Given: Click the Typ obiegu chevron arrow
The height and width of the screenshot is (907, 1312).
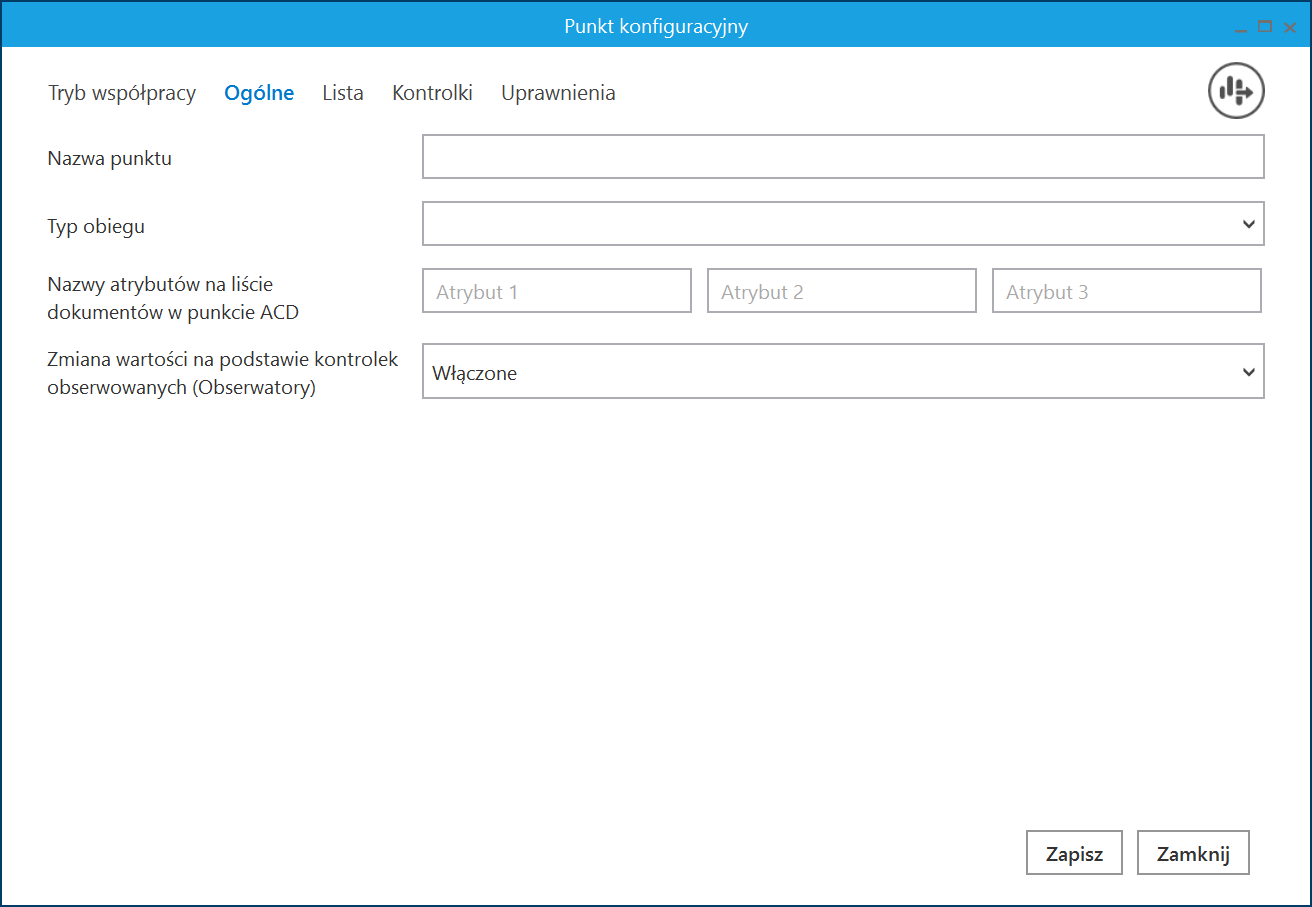Looking at the screenshot, I should [x=1248, y=224].
